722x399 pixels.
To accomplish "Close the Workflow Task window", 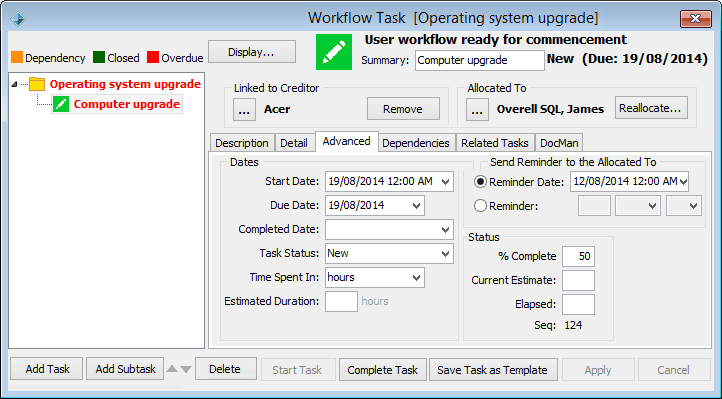I will tap(695, 19).
